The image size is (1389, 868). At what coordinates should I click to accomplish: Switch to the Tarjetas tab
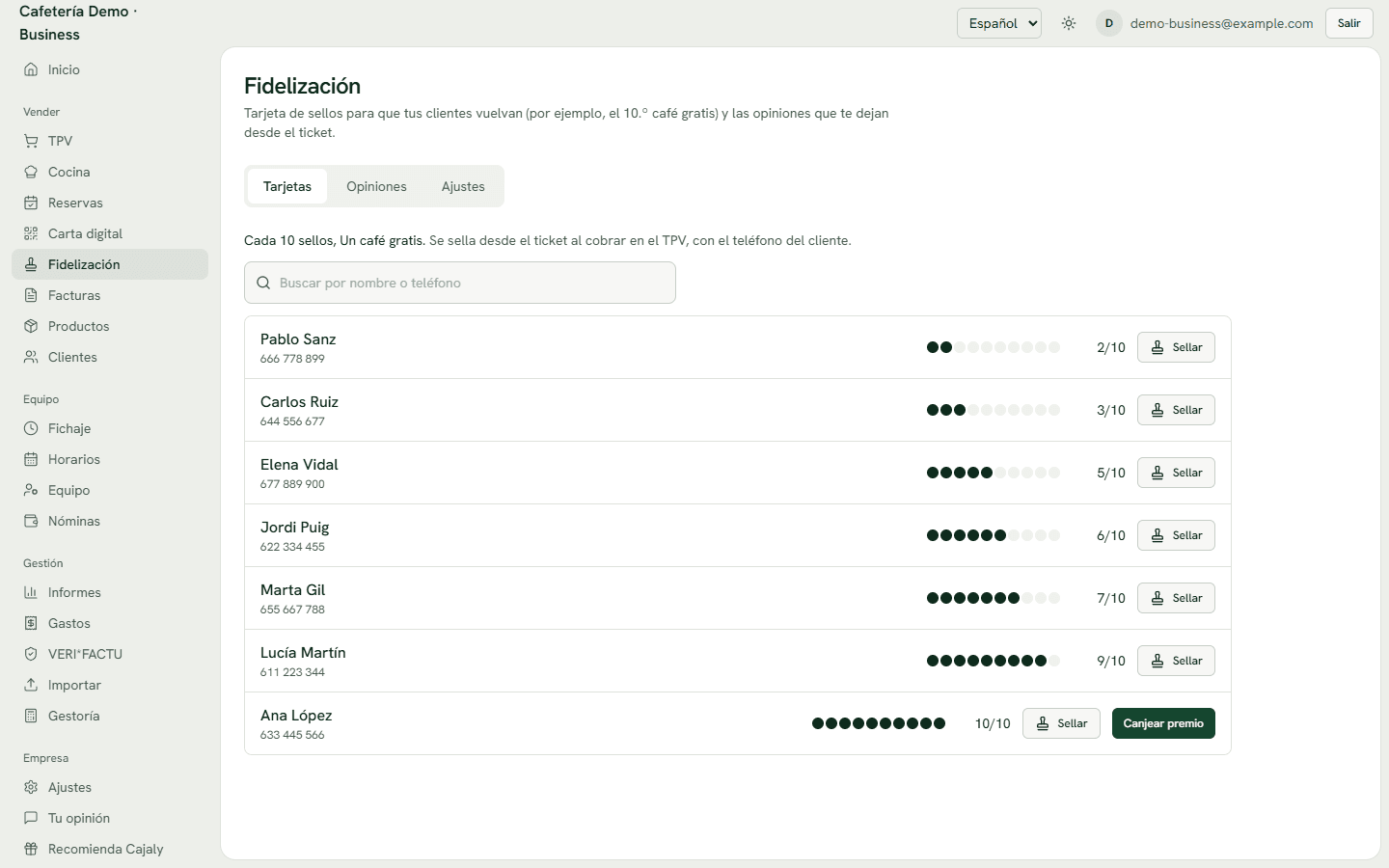287,186
